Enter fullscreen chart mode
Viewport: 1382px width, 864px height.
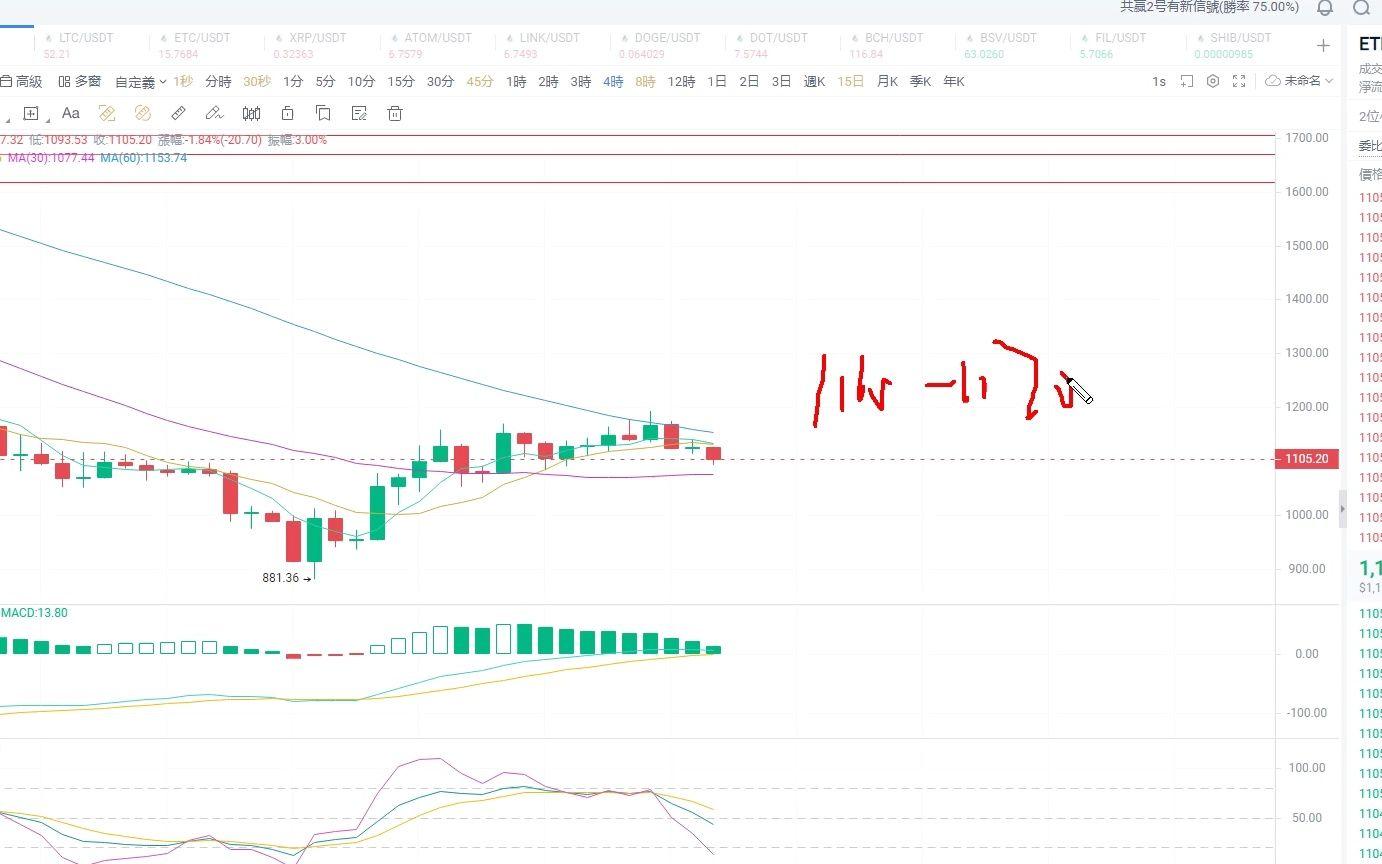[x=1239, y=81]
